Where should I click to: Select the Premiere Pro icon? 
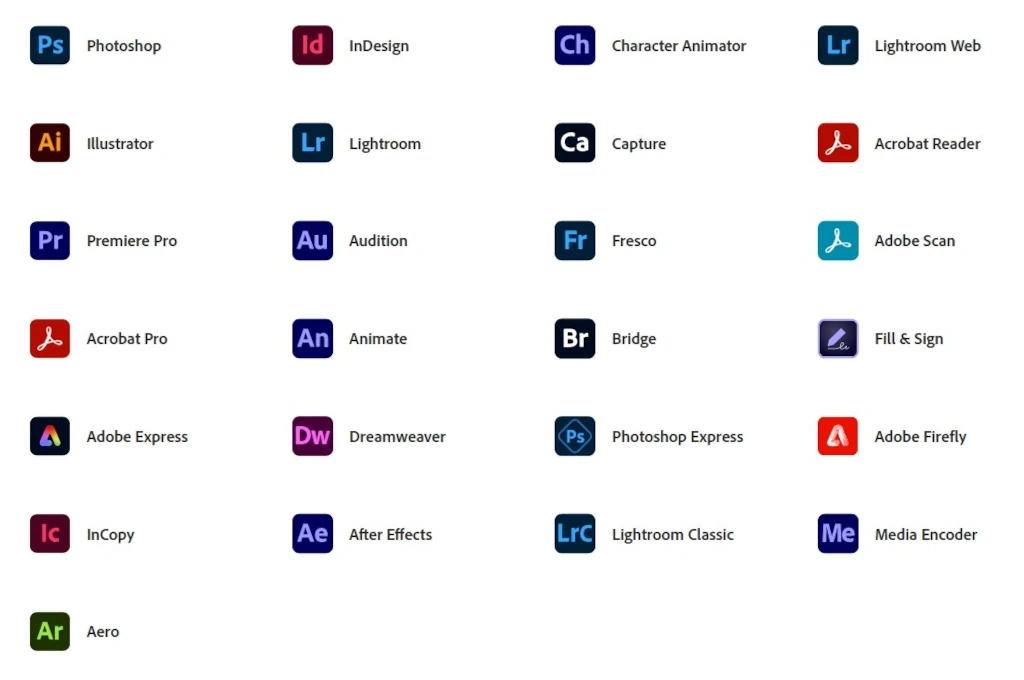(x=49, y=240)
